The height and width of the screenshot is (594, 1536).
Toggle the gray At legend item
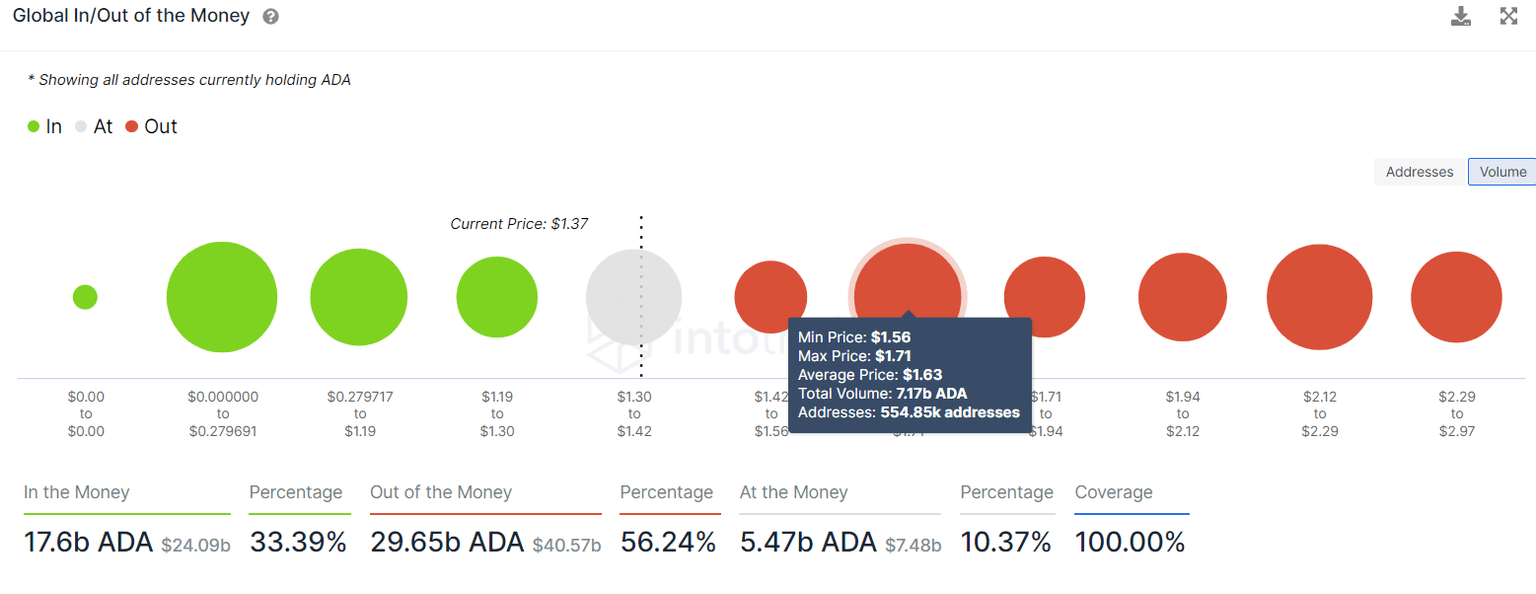94,127
